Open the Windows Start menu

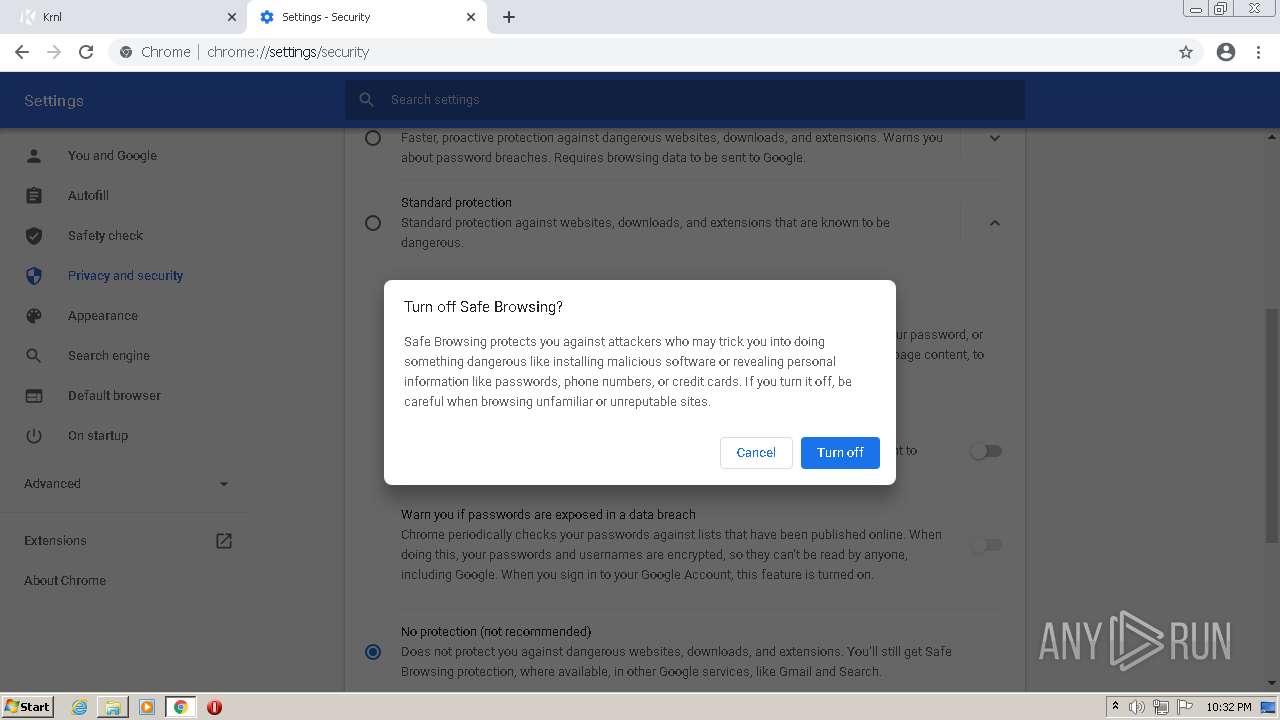click(x=28, y=706)
